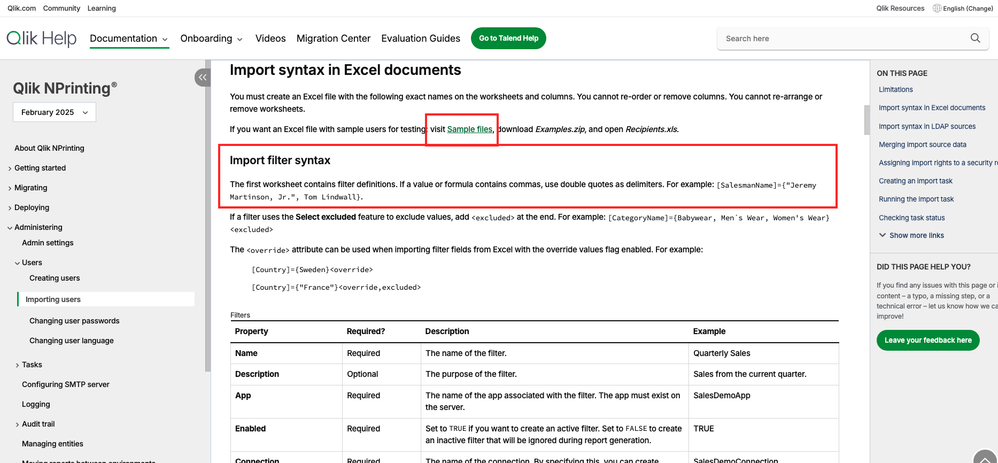Viewport: 998px width, 463px height.
Task: Open About Qlik NPrinting page
Action: (x=49, y=148)
